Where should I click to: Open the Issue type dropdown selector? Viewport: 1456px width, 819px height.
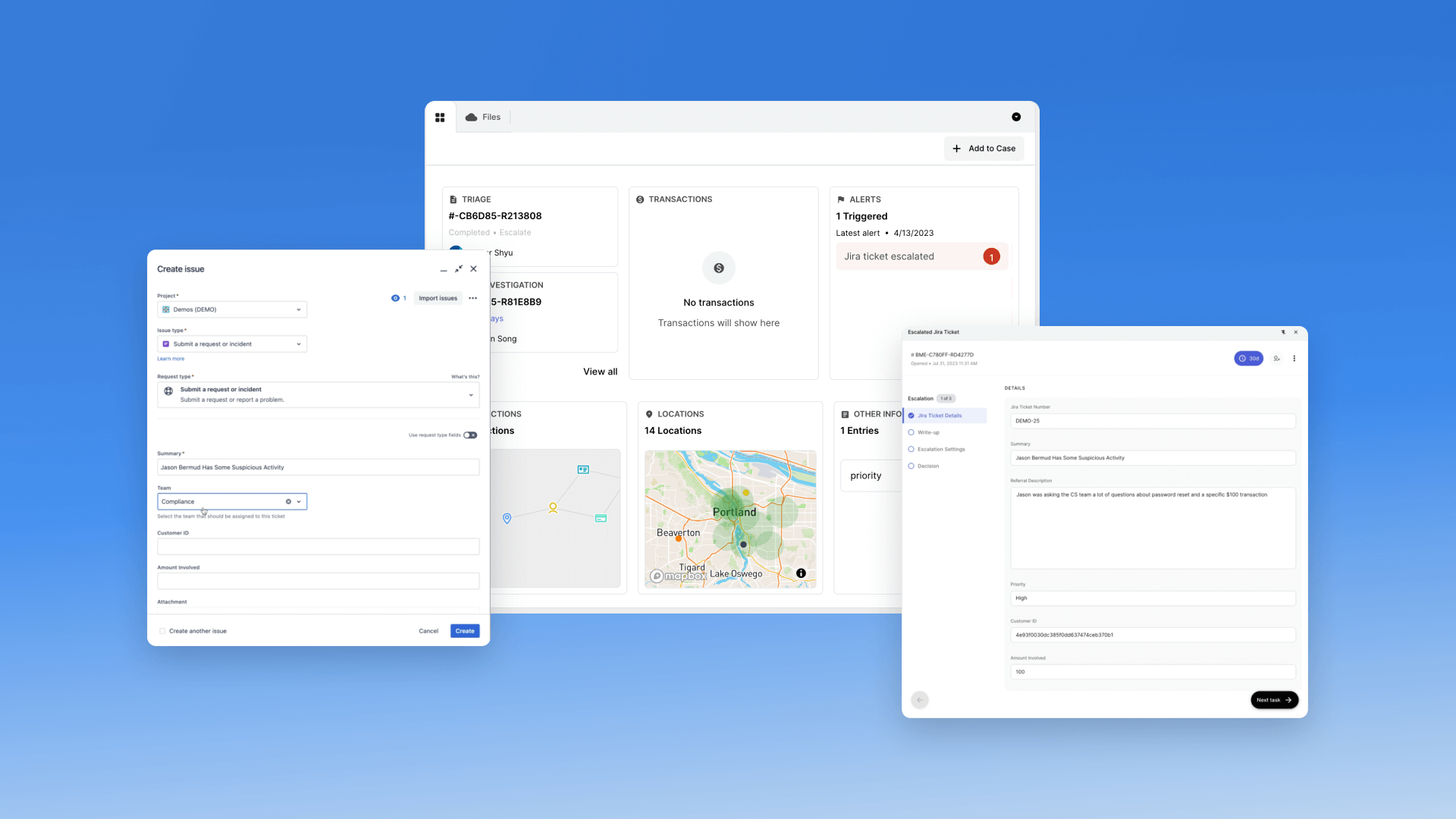click(x=231, y=343)
